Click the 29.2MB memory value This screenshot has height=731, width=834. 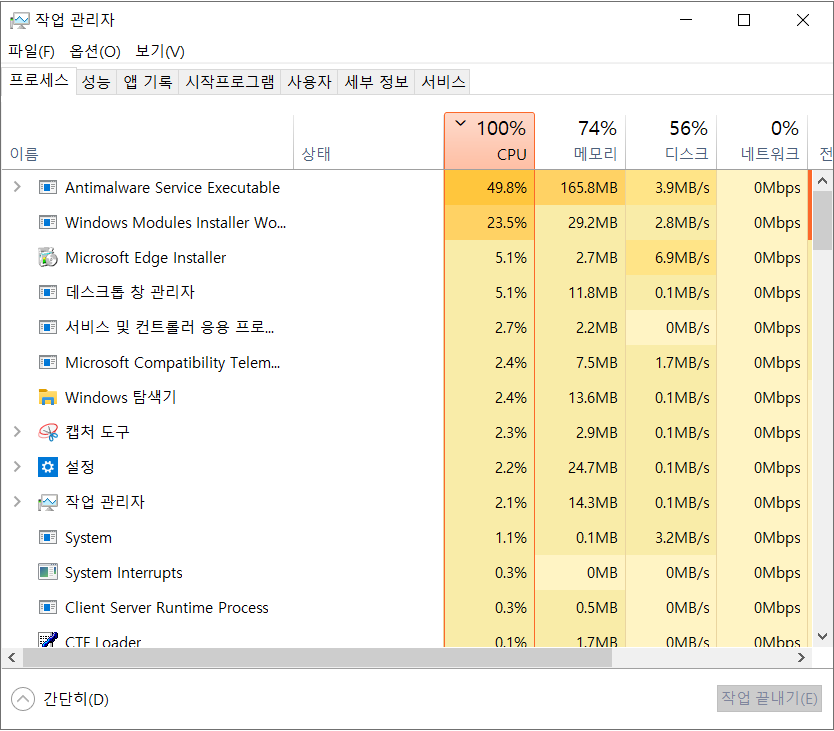coord(593,223)
